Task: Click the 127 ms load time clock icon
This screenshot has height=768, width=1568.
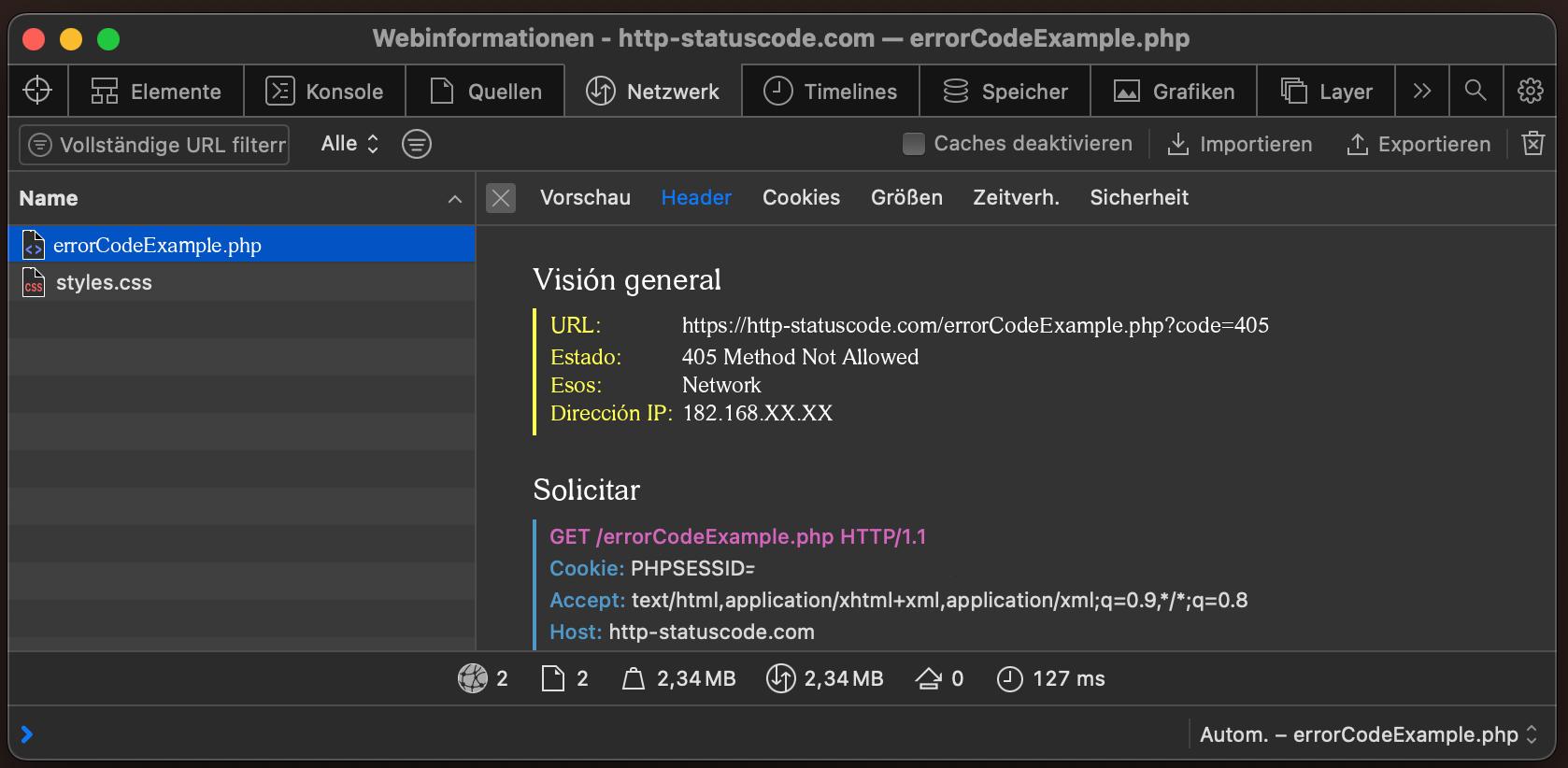Action: (1009, 678)
